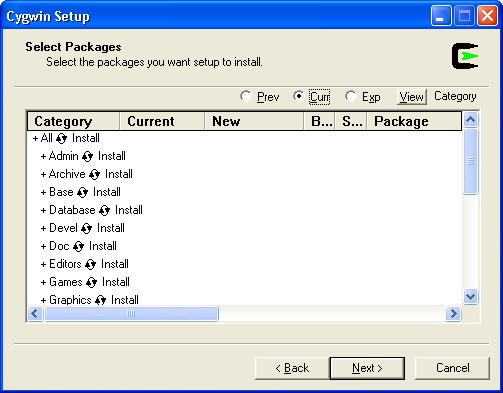Click the cycle icon beside Graphics
The image size is (503, 393).
click(x=100, y=300)
